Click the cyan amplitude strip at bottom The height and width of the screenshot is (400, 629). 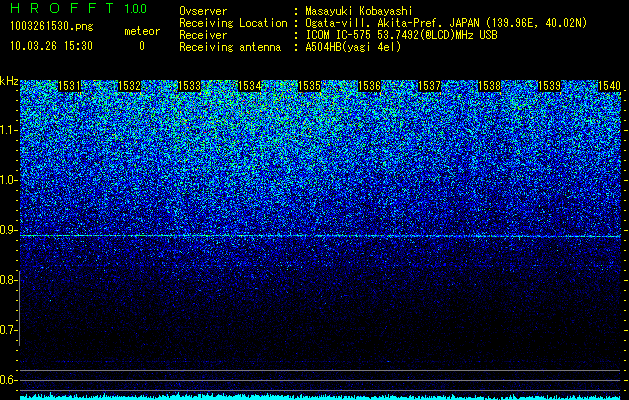[320, 396]
